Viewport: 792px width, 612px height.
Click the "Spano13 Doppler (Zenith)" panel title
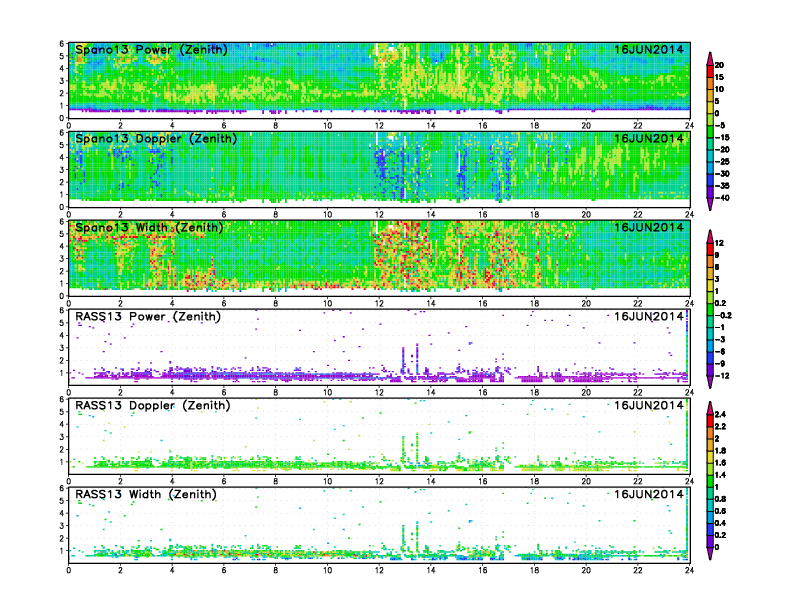point(156,138)
